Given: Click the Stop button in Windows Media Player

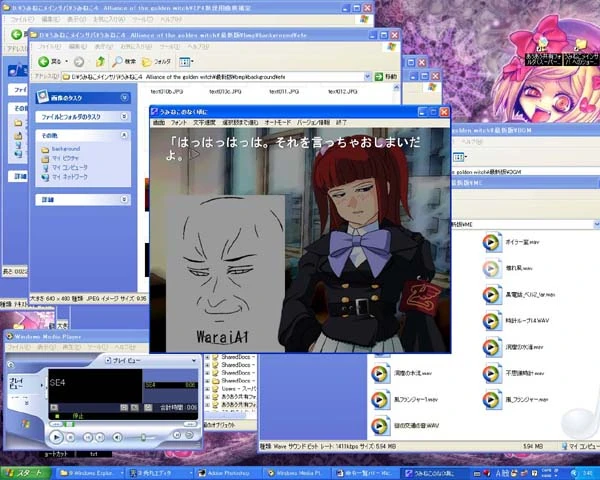Looking at the screenshot, I should (71, 437).
